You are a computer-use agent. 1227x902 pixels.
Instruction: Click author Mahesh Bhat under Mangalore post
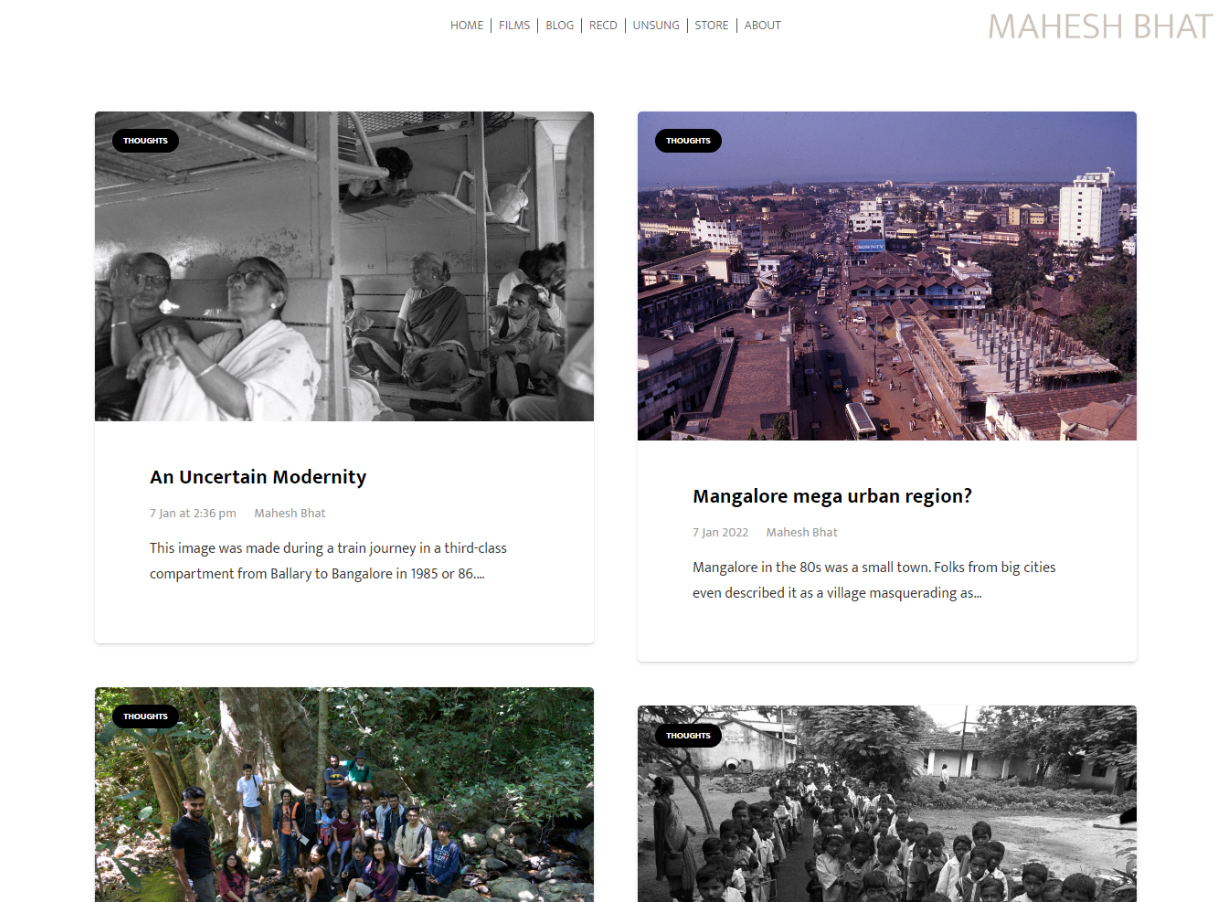pos(802,532)
